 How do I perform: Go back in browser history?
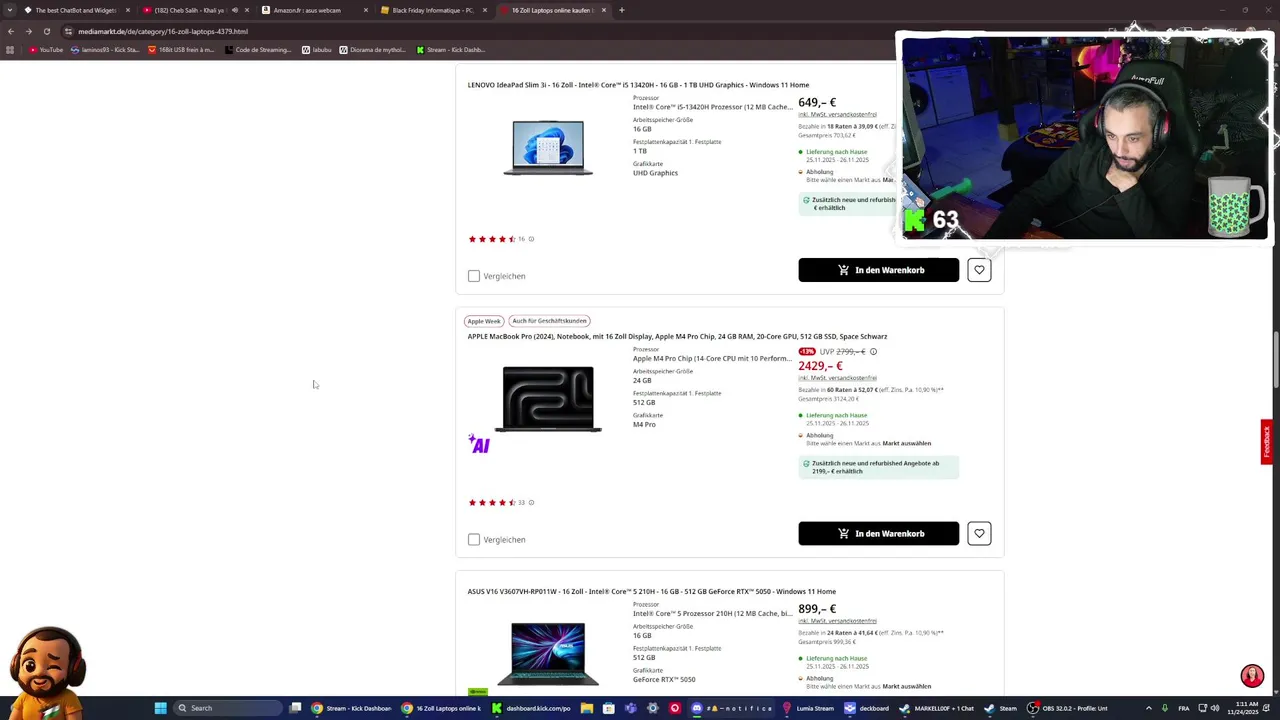pos(11,31)
